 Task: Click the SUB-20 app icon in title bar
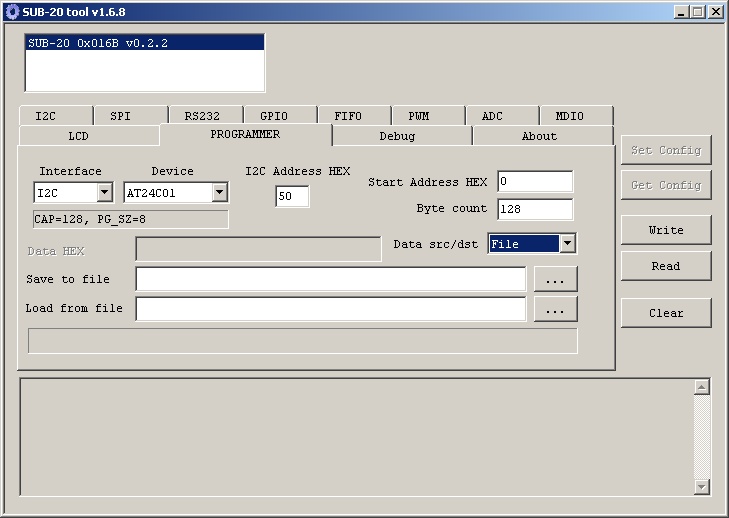click(x=12, y=12)
